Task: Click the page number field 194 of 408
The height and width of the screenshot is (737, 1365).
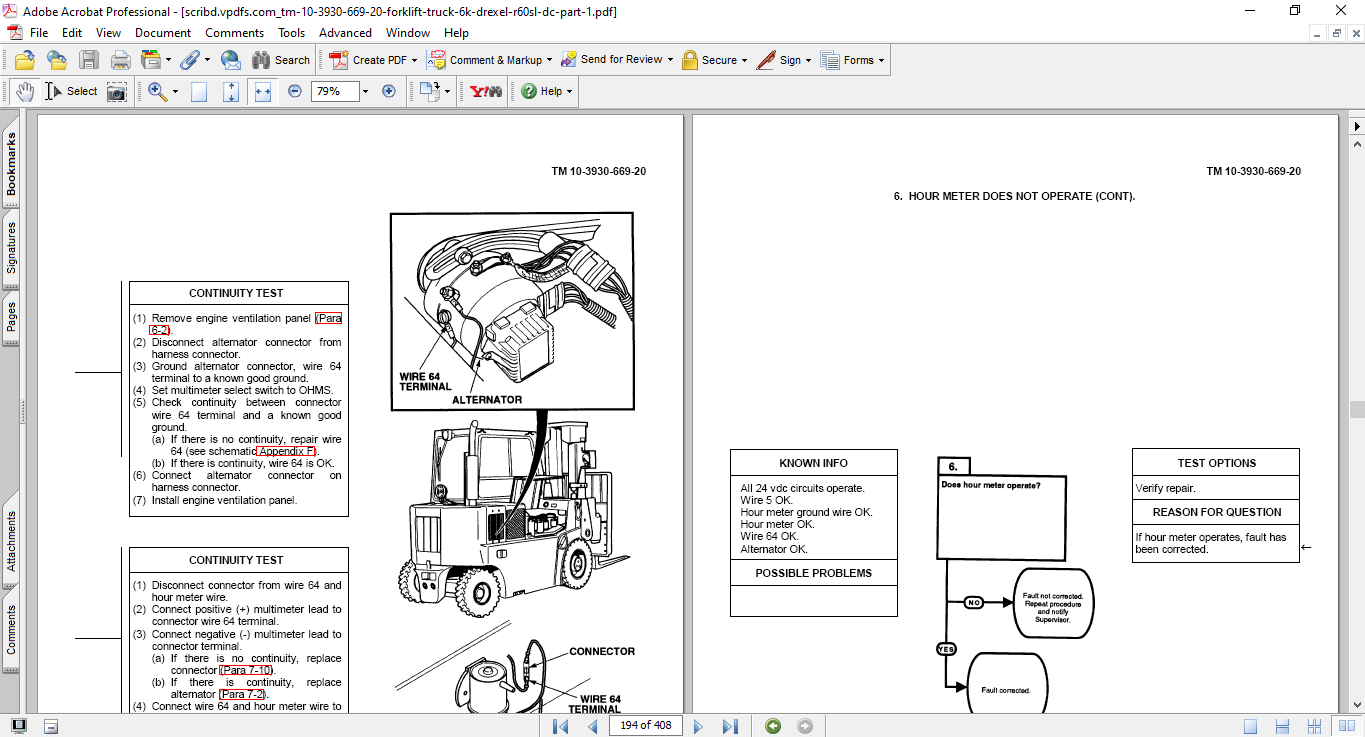Action: click(x=645, y=726)
